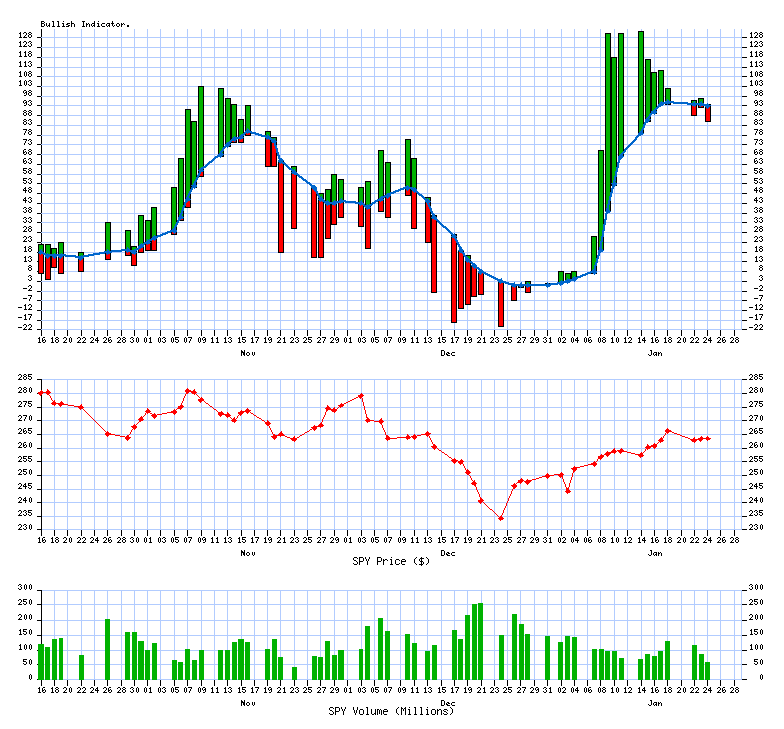784x729 pixels.
Task: Select the first SPY price data point
Action: (41, 393)
